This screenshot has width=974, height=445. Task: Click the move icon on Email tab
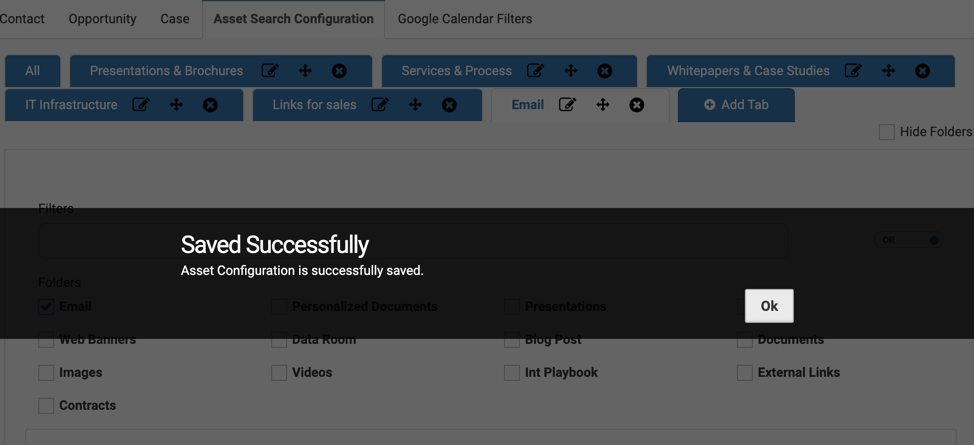(602, 105)
